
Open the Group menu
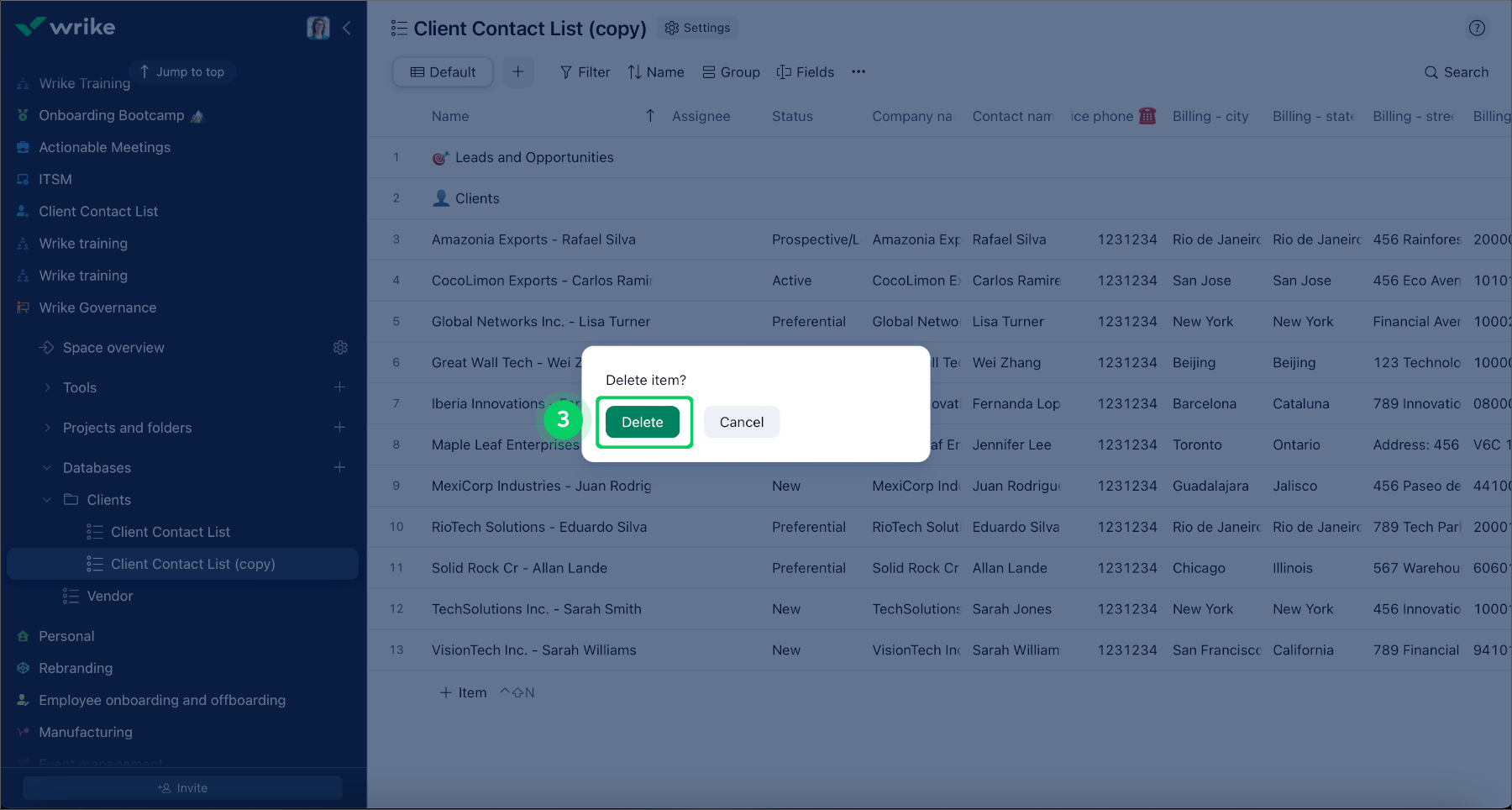(731, 72)
